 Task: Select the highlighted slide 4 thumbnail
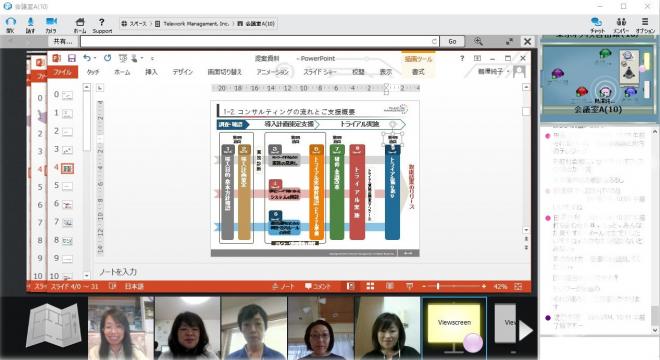coord(67,168)
